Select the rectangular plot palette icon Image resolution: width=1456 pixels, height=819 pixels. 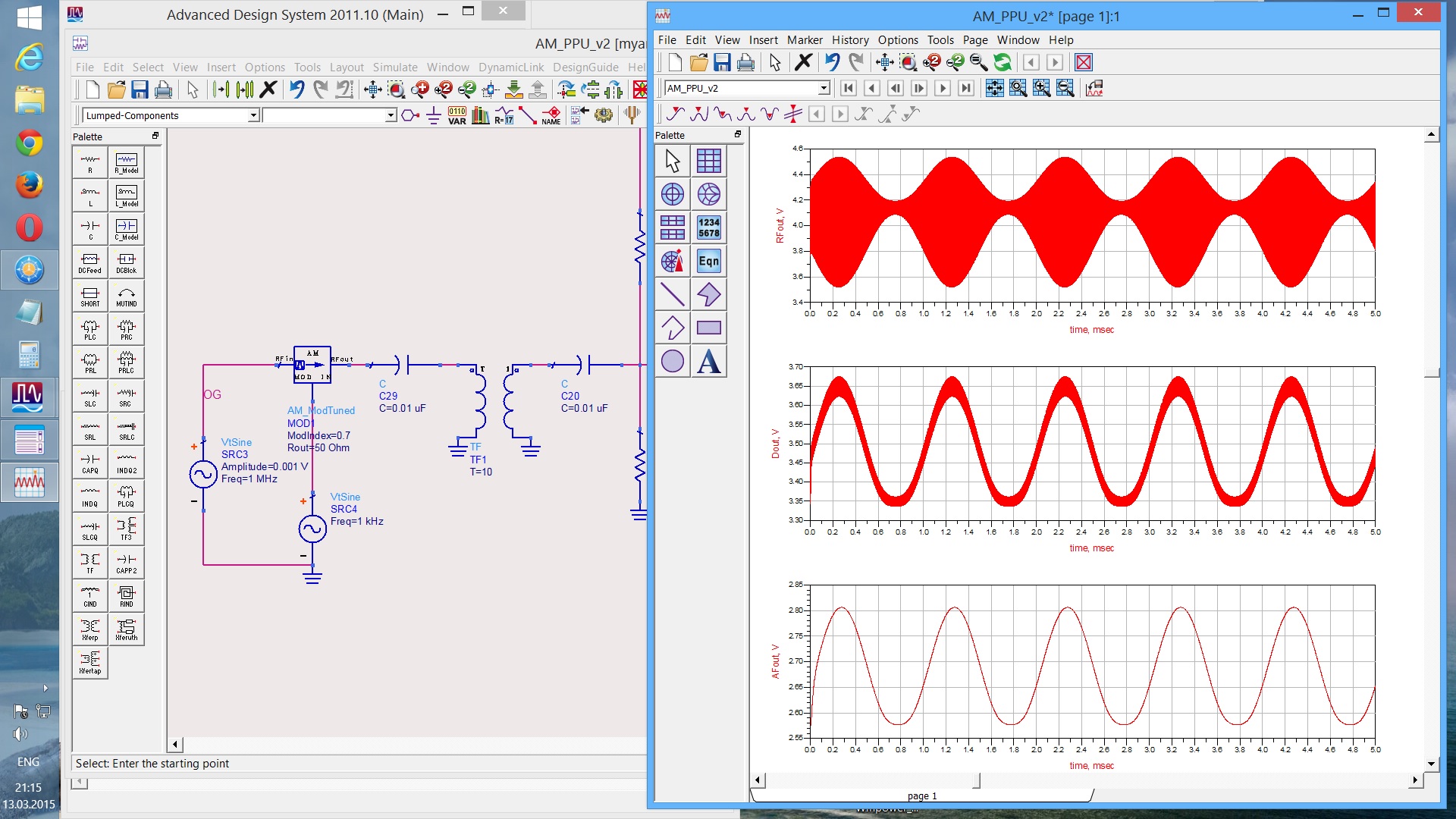tap(708, 161)
